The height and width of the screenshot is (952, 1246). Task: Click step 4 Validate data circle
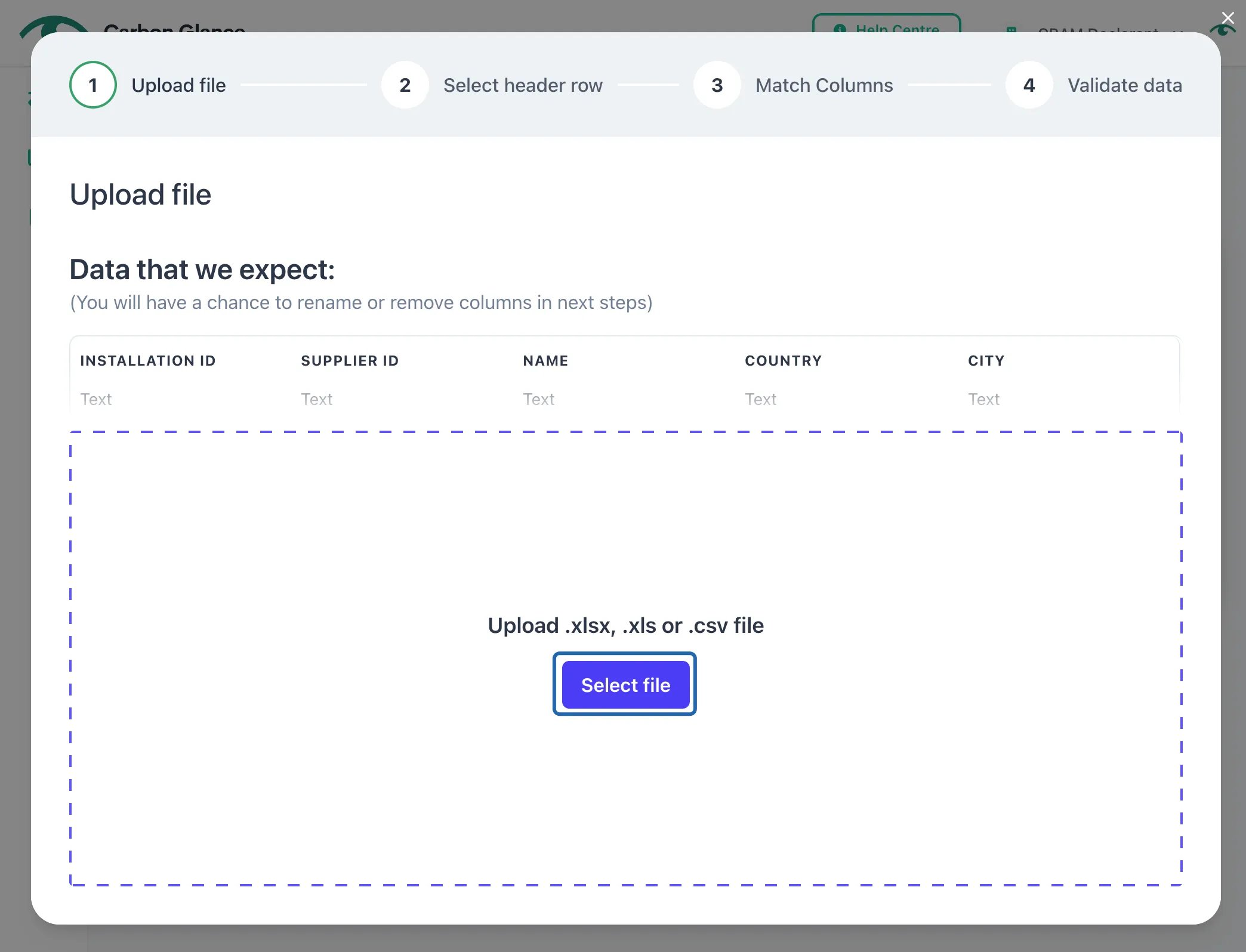[1029, 85]
